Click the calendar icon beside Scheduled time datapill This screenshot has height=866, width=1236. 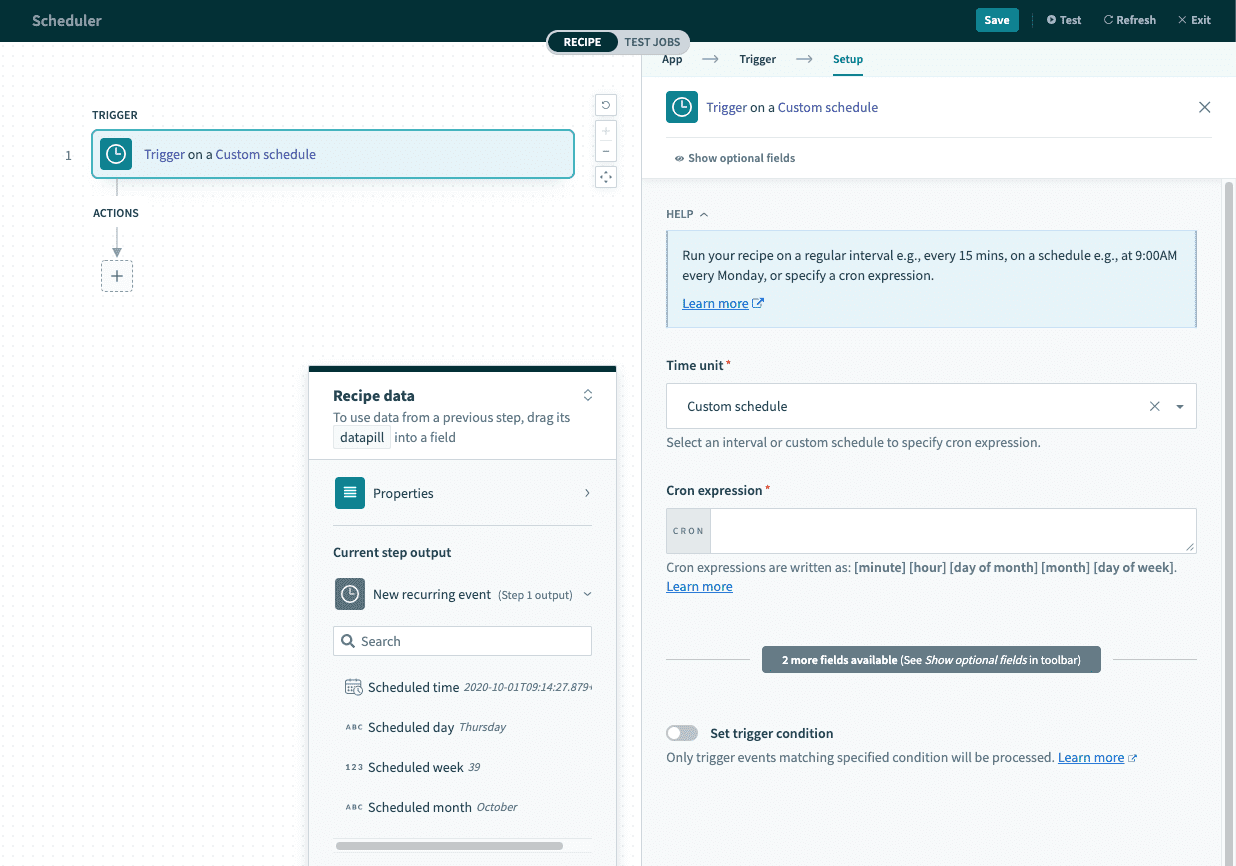[354, 687]
